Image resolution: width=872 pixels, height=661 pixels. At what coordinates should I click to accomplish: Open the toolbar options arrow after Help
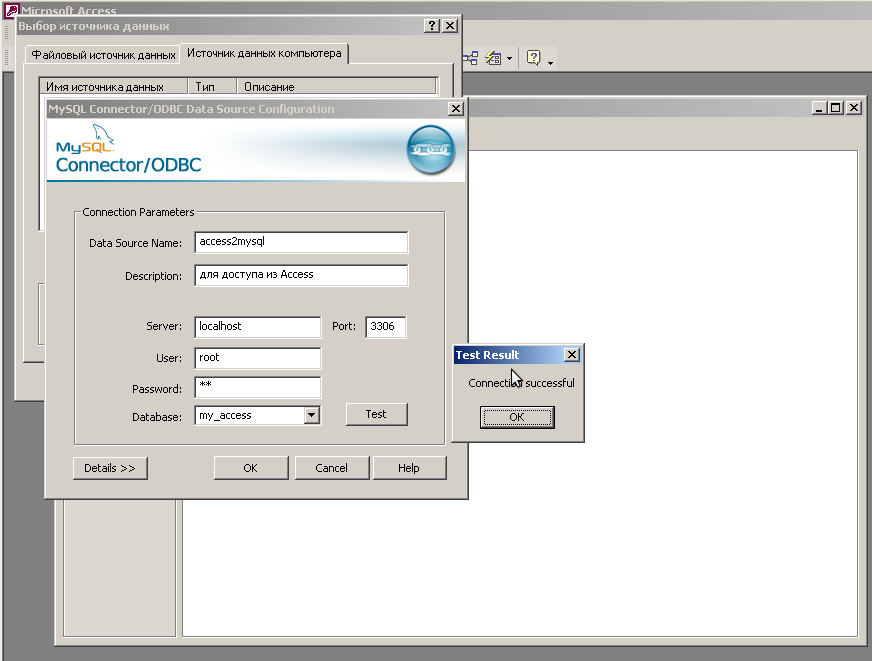point(551,63)
